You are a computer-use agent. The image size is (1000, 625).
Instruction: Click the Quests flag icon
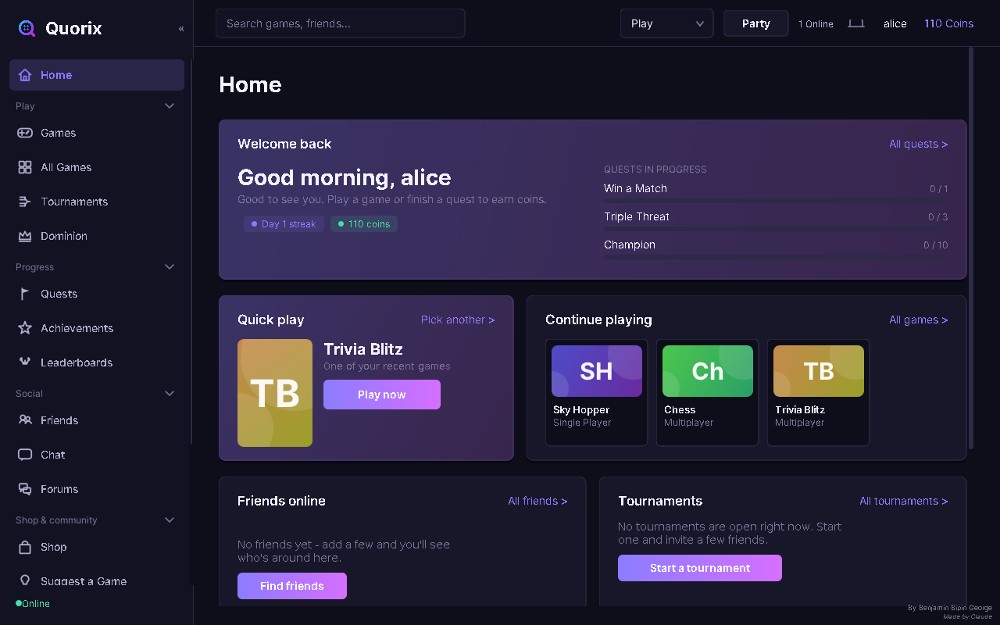(x=25, y=294)
